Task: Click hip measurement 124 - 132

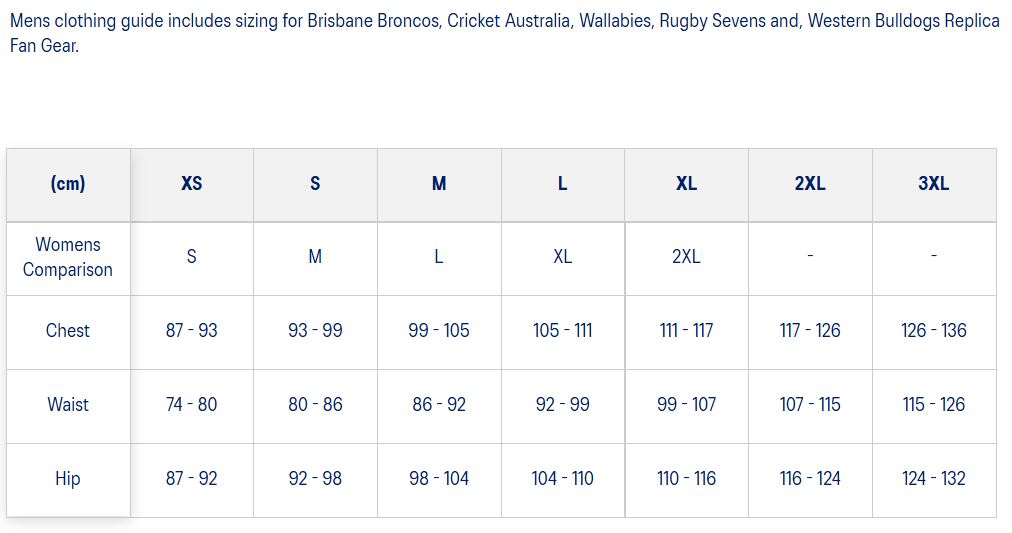Action: pos(933,479)
